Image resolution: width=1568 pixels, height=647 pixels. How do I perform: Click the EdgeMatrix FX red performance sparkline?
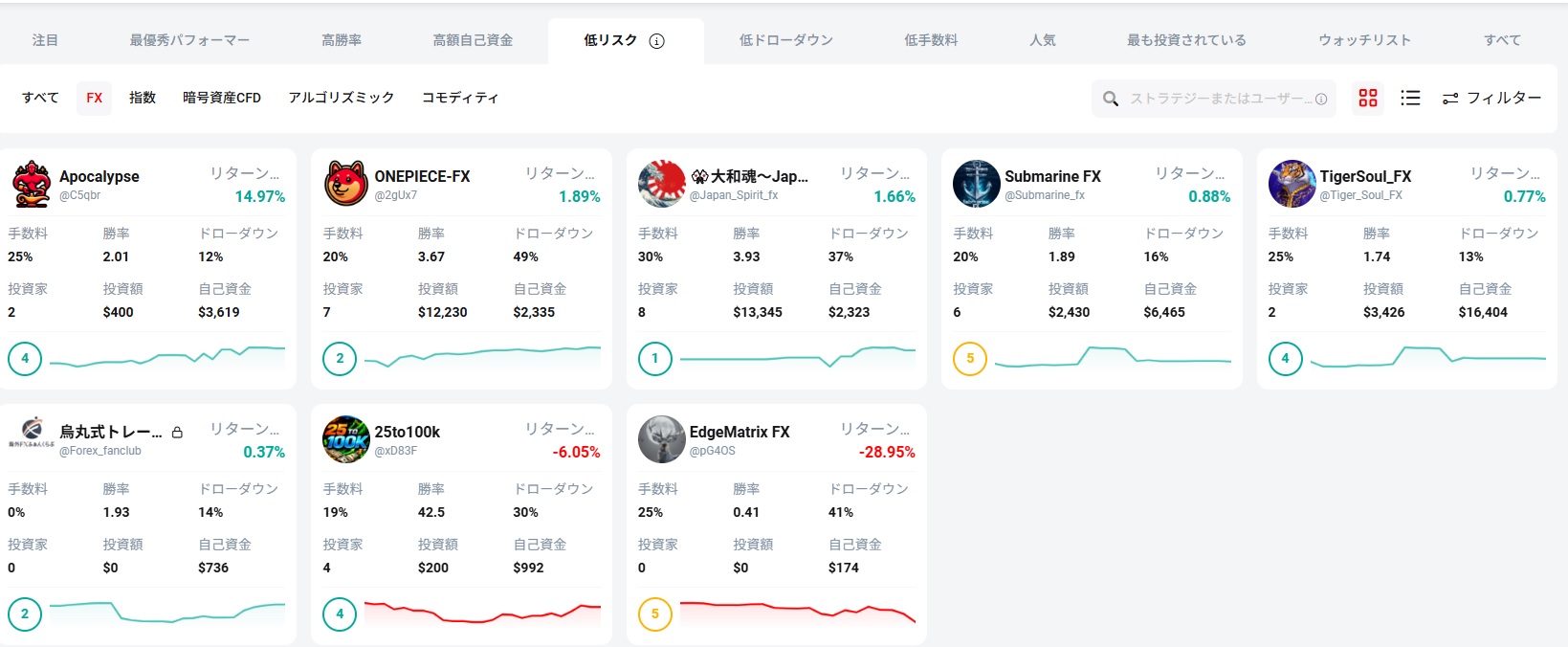pos(798,614)
